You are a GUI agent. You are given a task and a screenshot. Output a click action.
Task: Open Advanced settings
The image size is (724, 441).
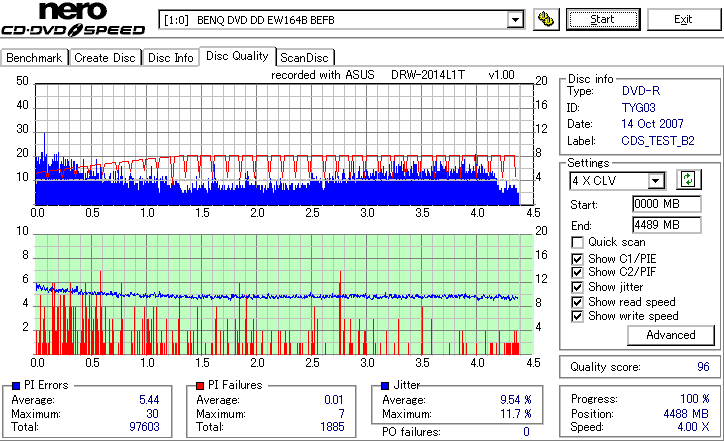pos(670,335)
